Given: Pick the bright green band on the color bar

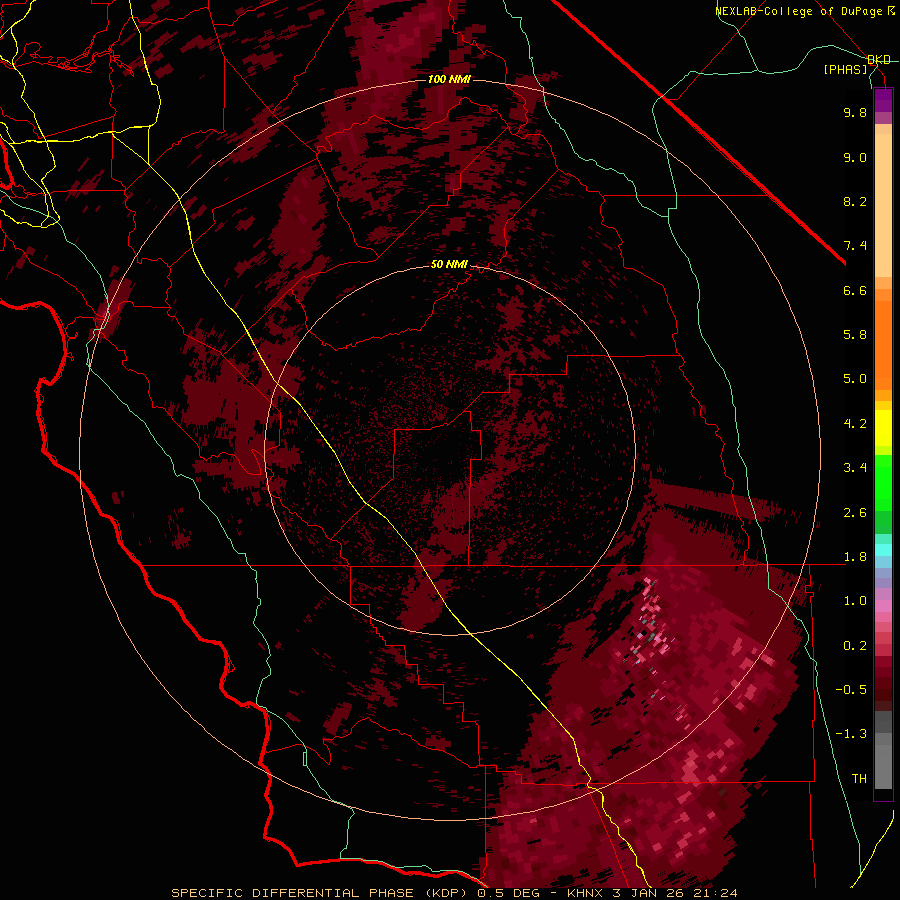Looking at the screenshot, I should point(883,481).
